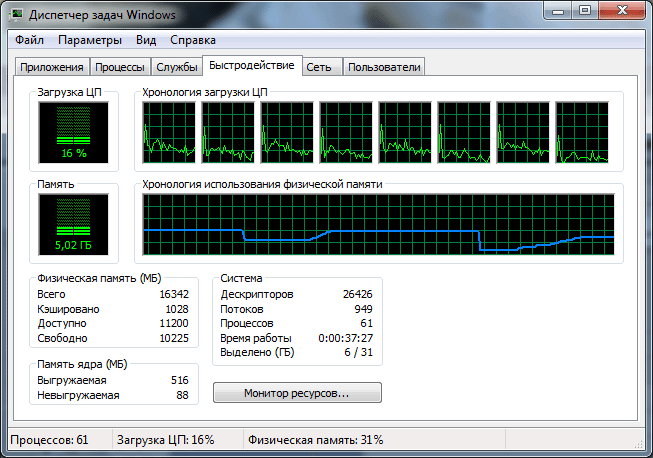Click the Кэшировано value 1028

coord(177,309)
